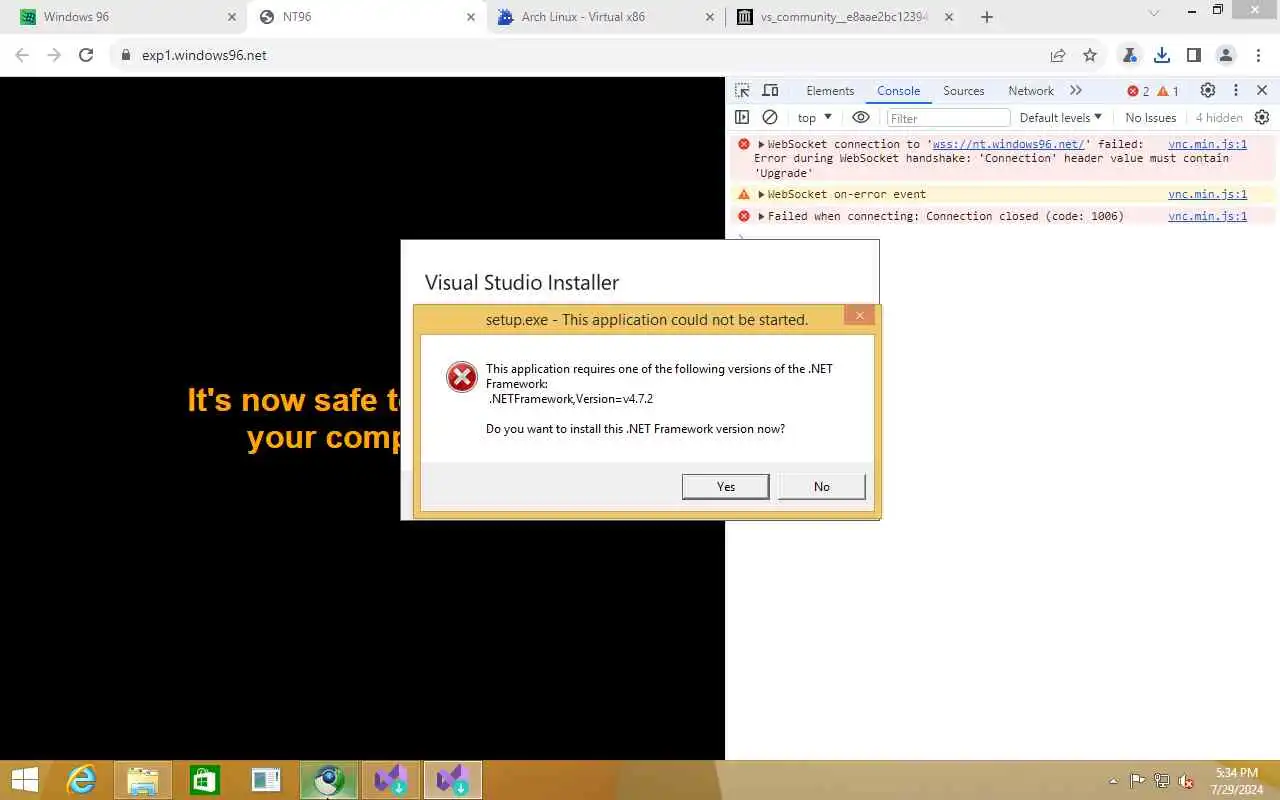
Task: Reload the current page
Action: [86, 55]
